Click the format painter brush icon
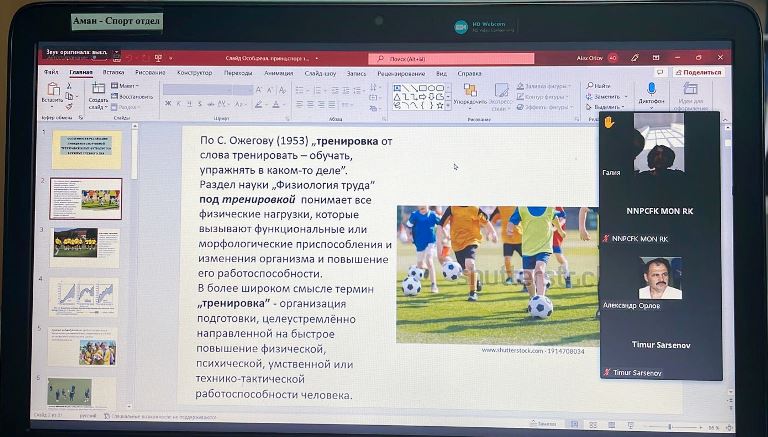Image resolution: width=768 pixels, height=437 pixels. (69, 106)
